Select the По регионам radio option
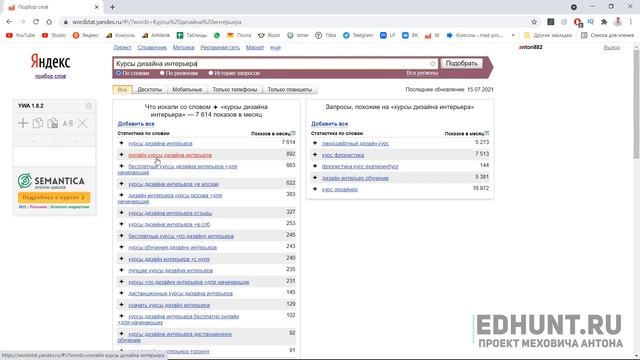The height and width of the screenshot is (360, 640). coord(162,73)
